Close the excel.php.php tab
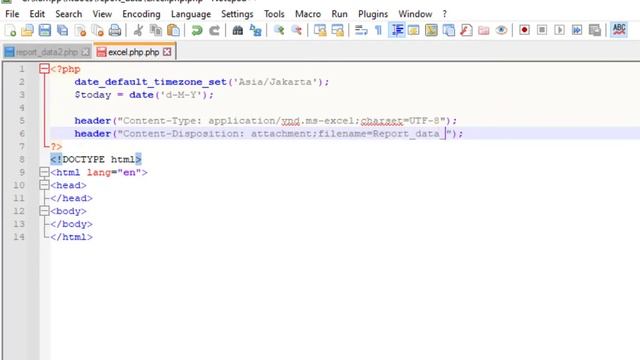Screen dimensions: 640x360 [x=167, y=52]
